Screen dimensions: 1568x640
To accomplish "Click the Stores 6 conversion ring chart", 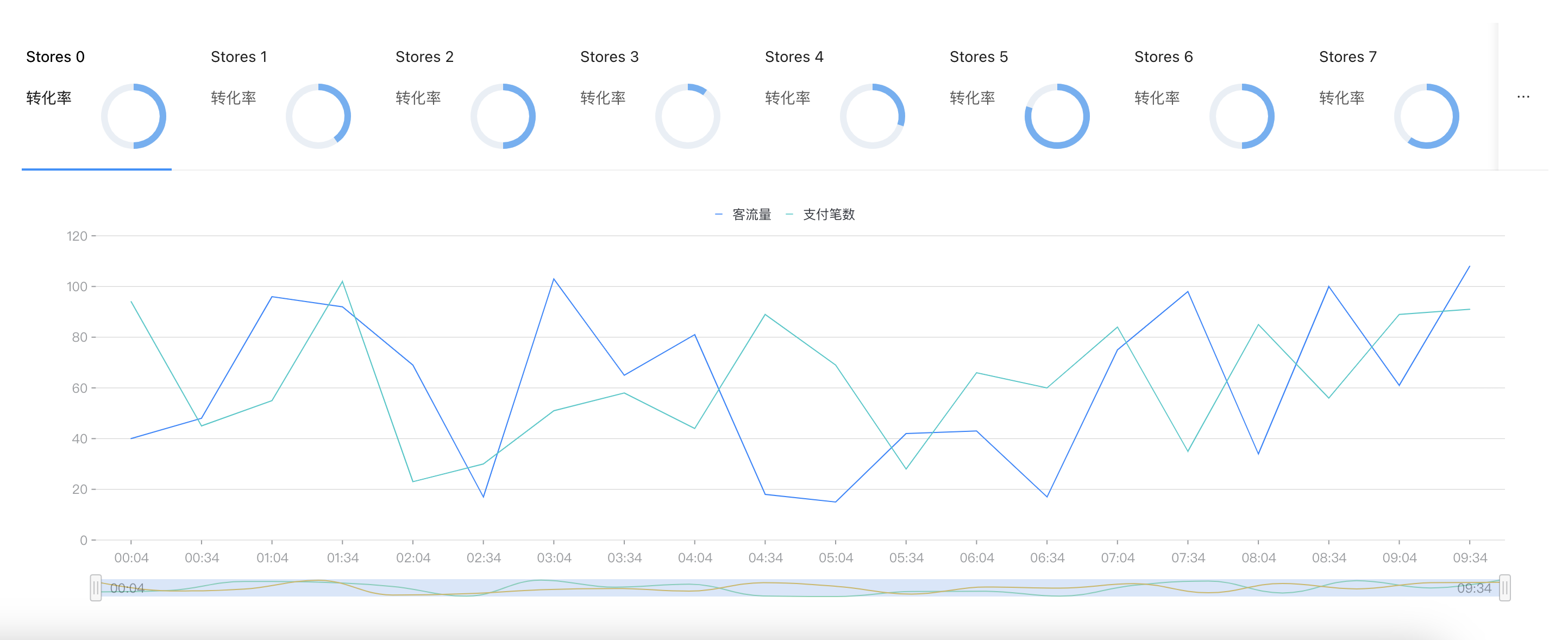I will pyautogui.click(x=1241, y=116).
